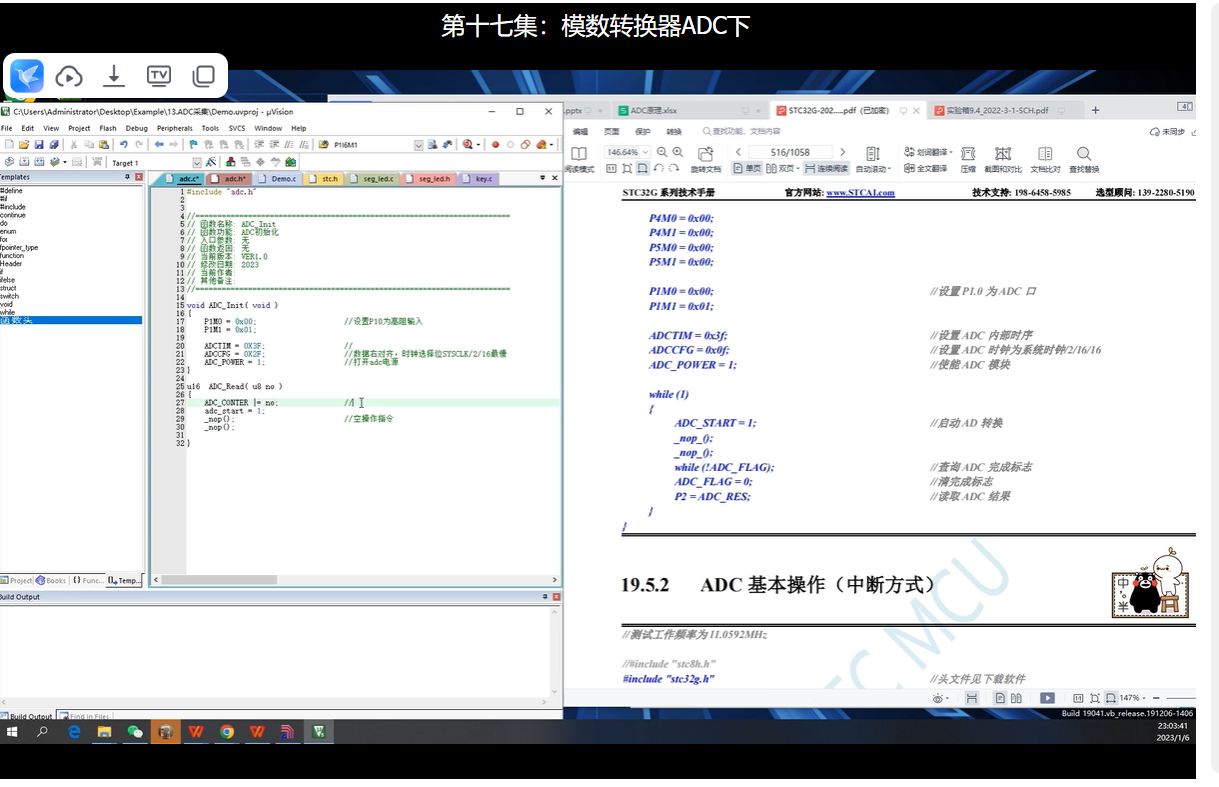Open WeChat from the Windows taskbar
The width and height of the screenshot is (1219, 787).
pyautogui.click(x=135, y=732)
